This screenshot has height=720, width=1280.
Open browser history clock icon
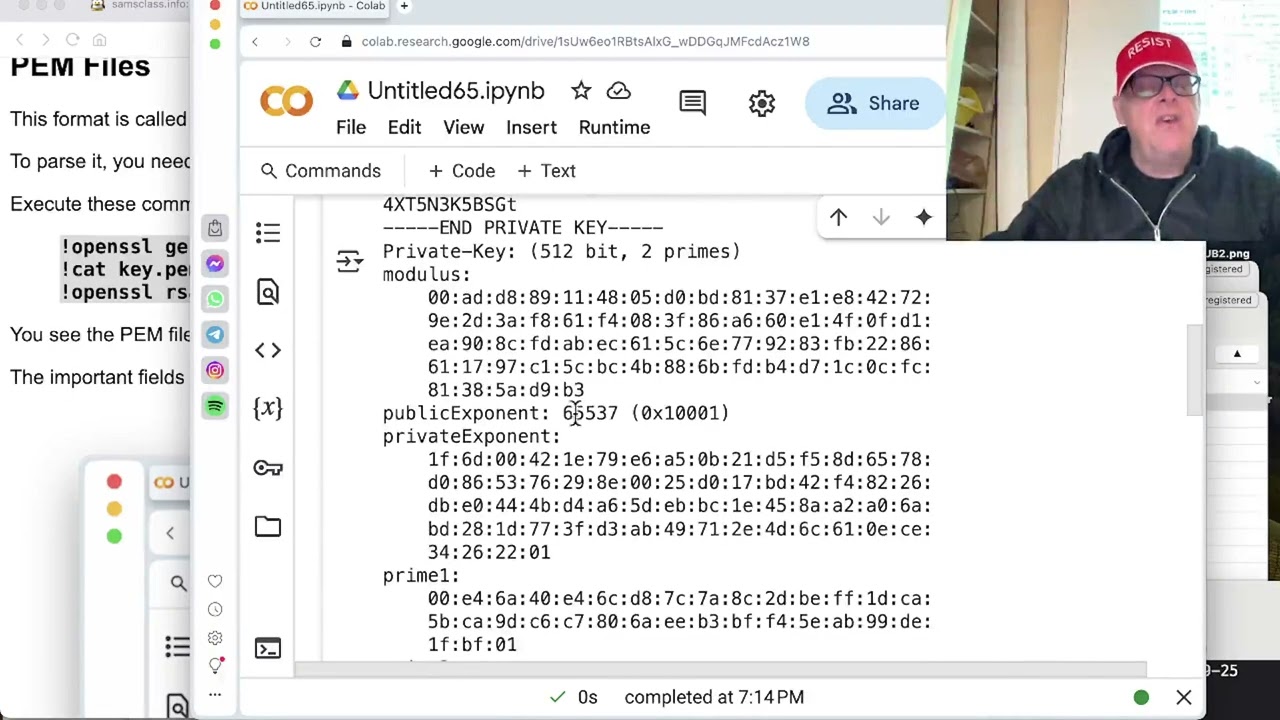(215, 609)
